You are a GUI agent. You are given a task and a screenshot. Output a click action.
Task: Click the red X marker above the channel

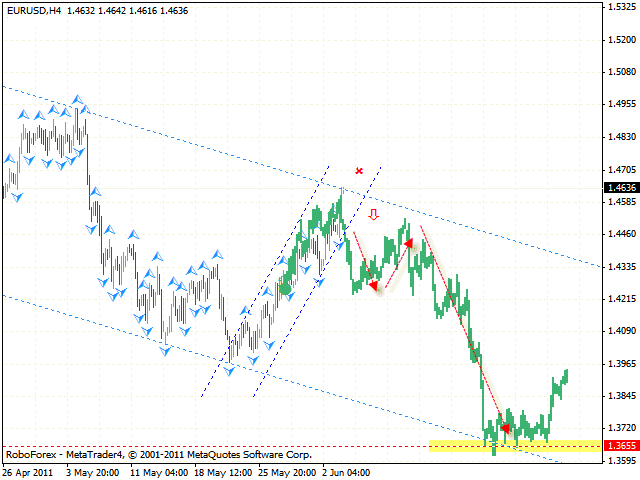(359, 171)
